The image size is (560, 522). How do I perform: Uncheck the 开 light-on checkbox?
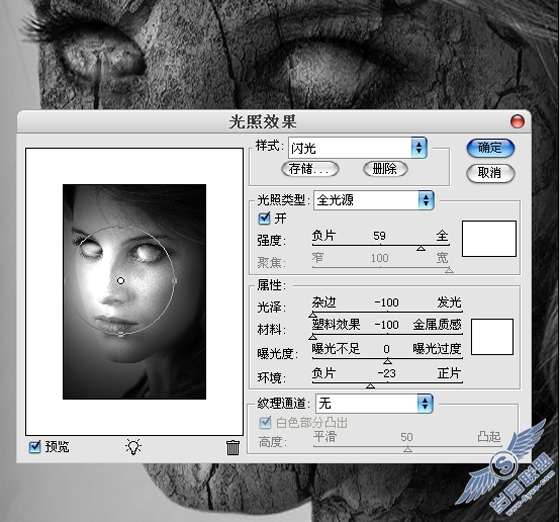click(x=264, y=218)
